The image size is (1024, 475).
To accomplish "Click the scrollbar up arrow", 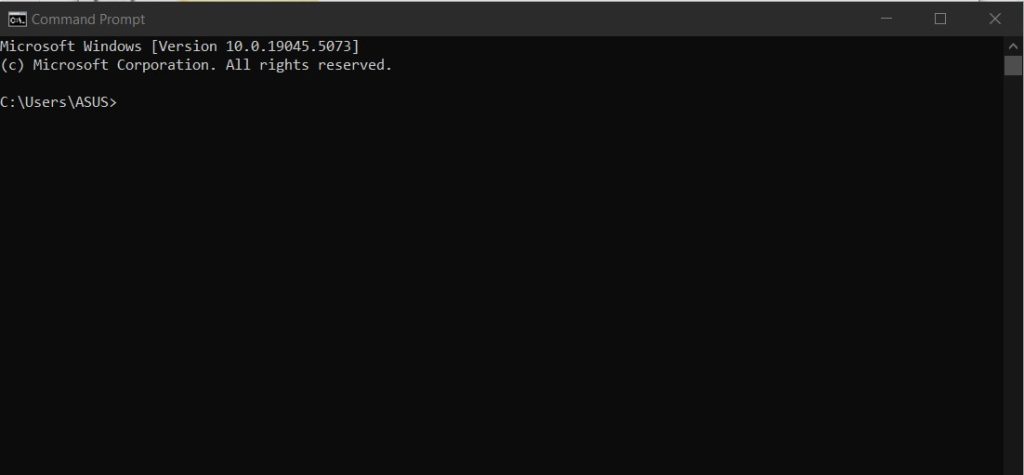I will [x=1012, y=46].
